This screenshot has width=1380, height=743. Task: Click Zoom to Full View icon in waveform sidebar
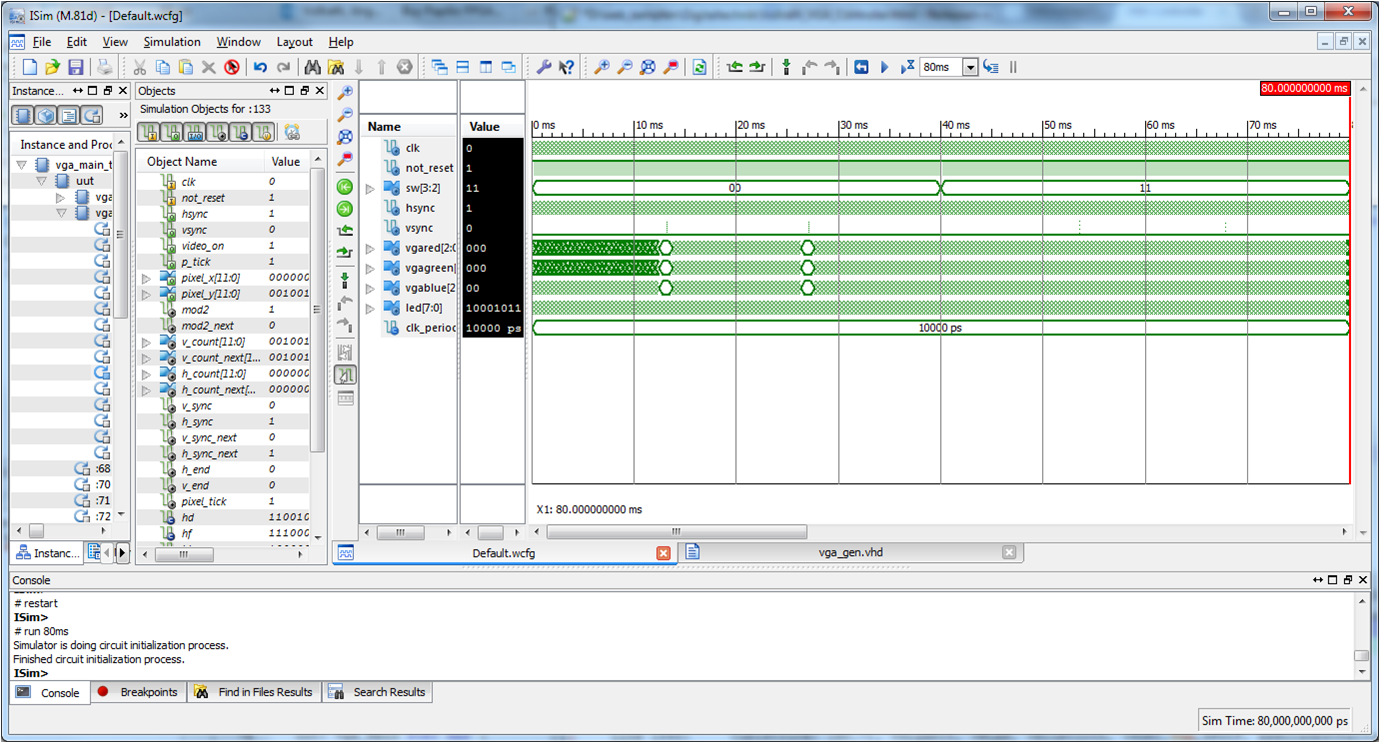pos(345,136)
